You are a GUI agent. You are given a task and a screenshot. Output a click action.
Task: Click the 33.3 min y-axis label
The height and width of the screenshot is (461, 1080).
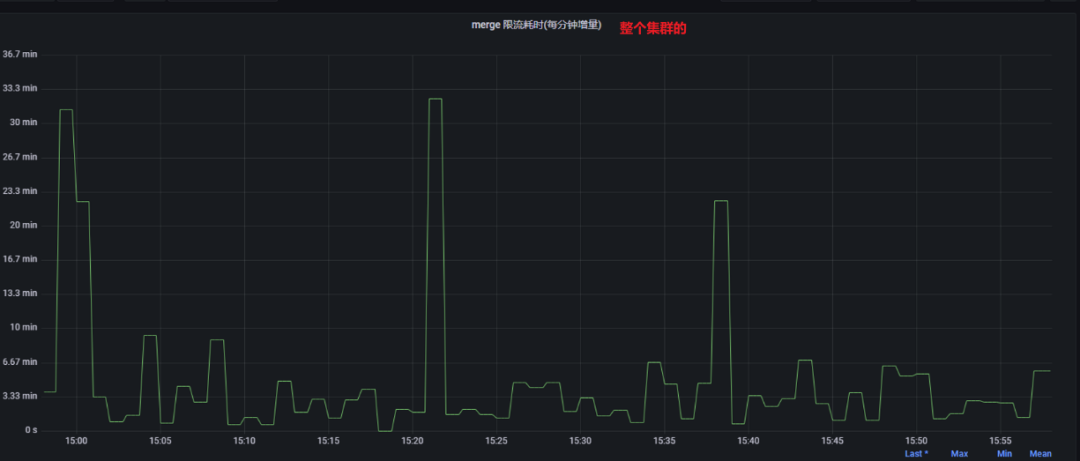(x=20, y=88)
